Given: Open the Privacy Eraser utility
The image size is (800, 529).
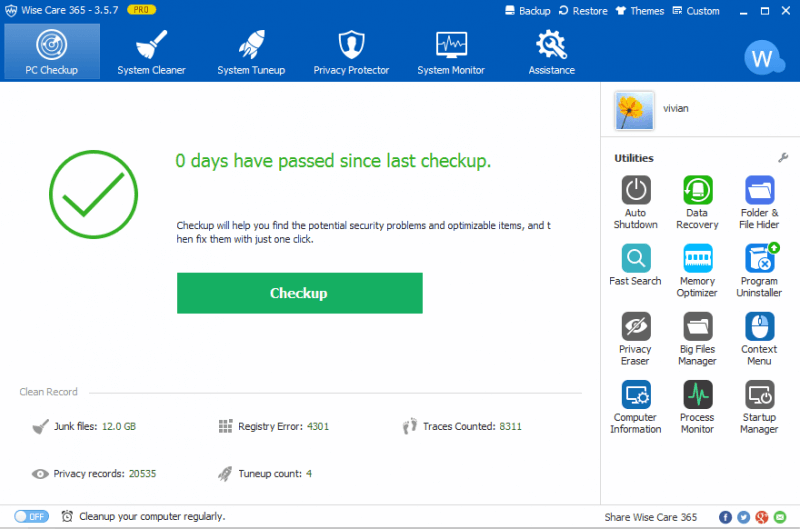Looking at the screenshot, I should pyautogui.click(x=636, y=327).
